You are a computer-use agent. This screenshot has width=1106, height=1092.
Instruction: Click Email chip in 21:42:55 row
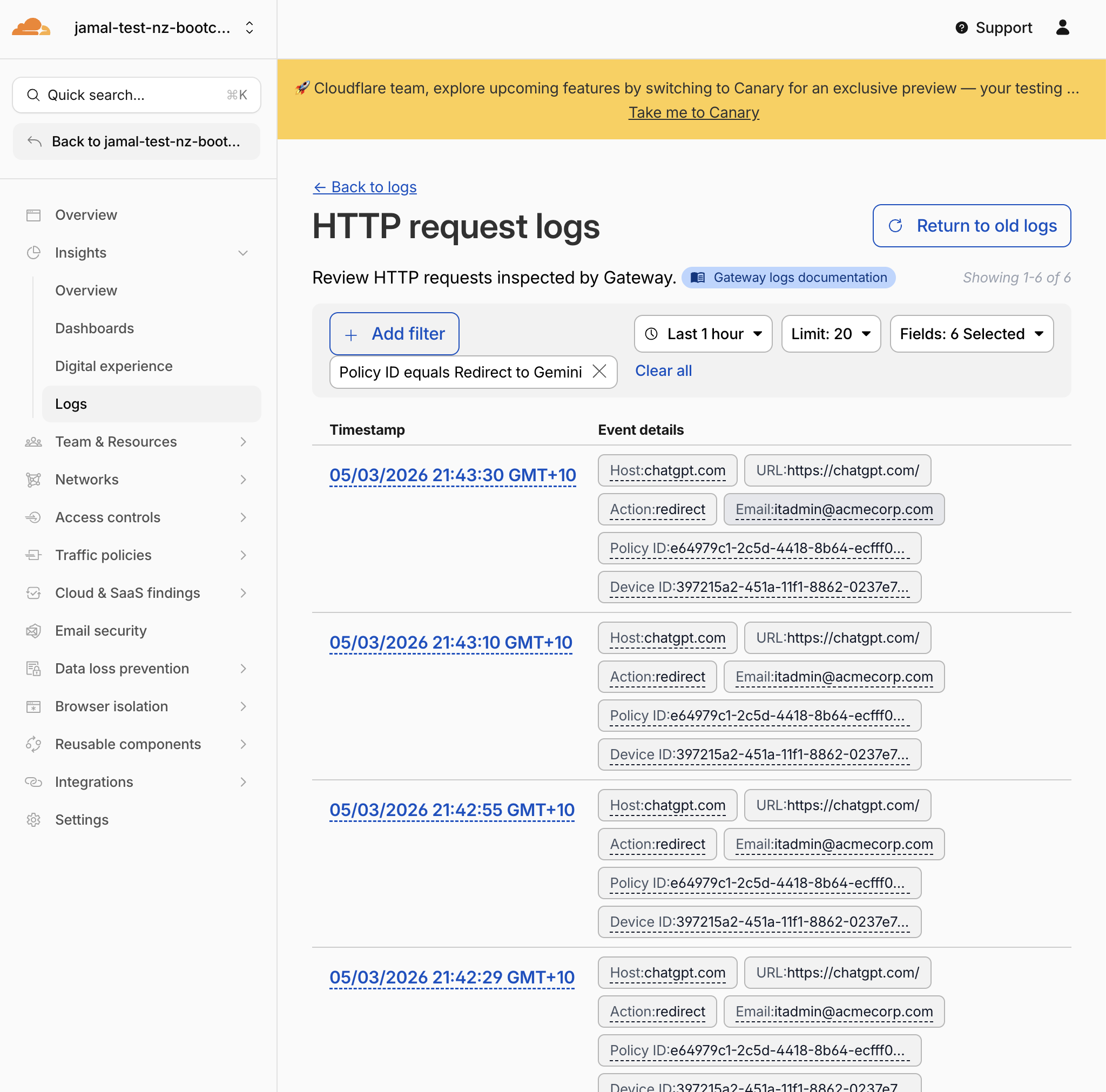tap(834, 844)
